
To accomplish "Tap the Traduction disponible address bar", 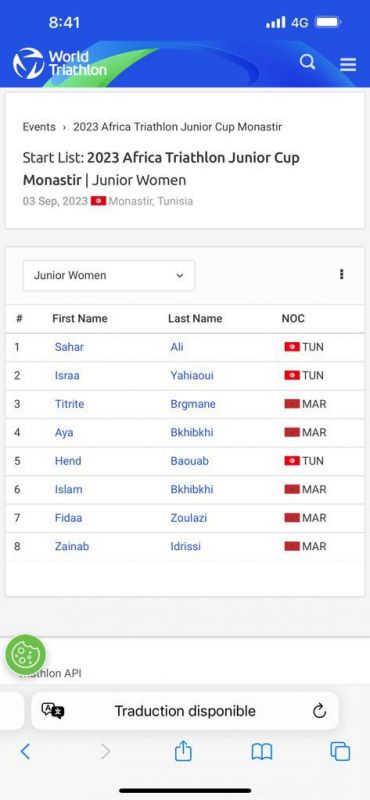I will 185,711.
